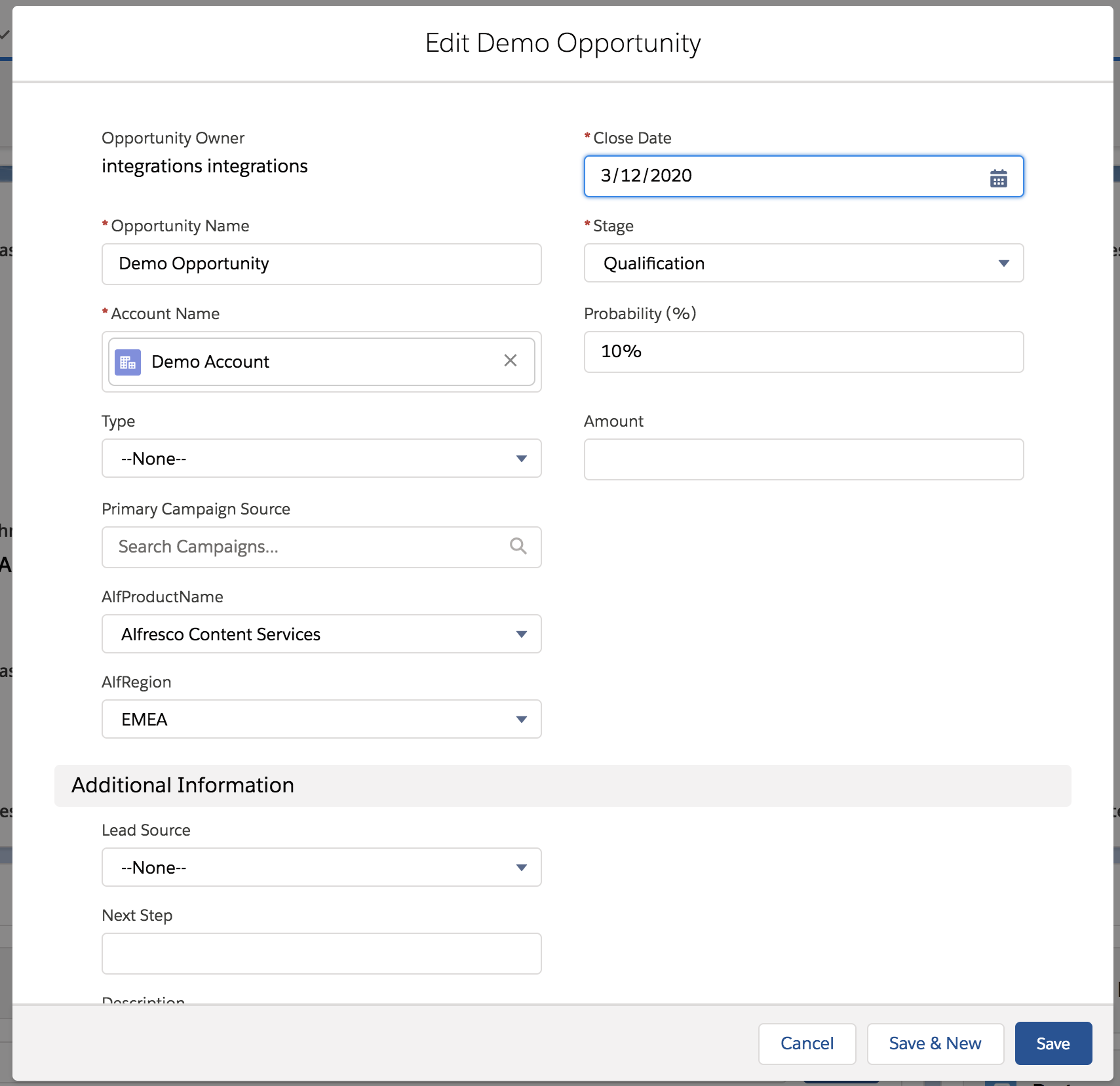The image size is (1120, 1086).
Task: Open the Close Date calendar picker
Action: pyautogui.click(x=998, y=177)
